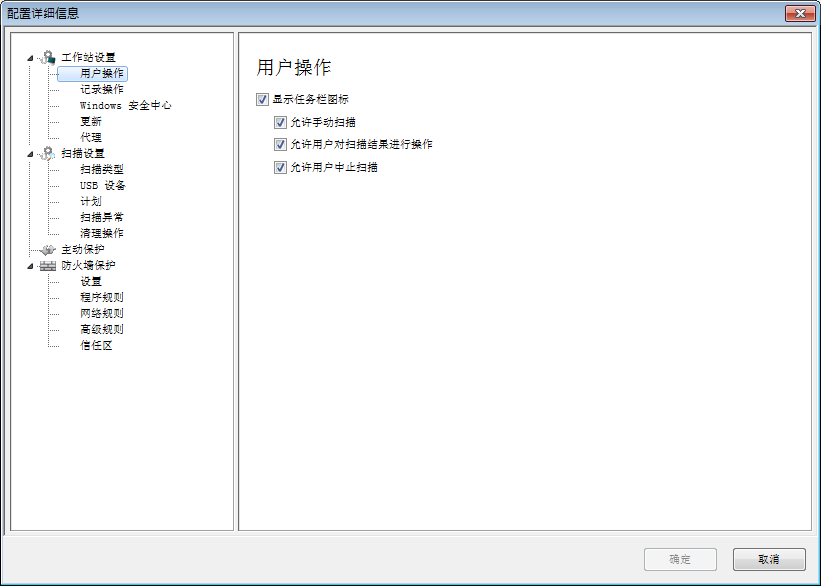Select the 更新 tree item
This screenshot has height=586, width=821.
(91, 121)
